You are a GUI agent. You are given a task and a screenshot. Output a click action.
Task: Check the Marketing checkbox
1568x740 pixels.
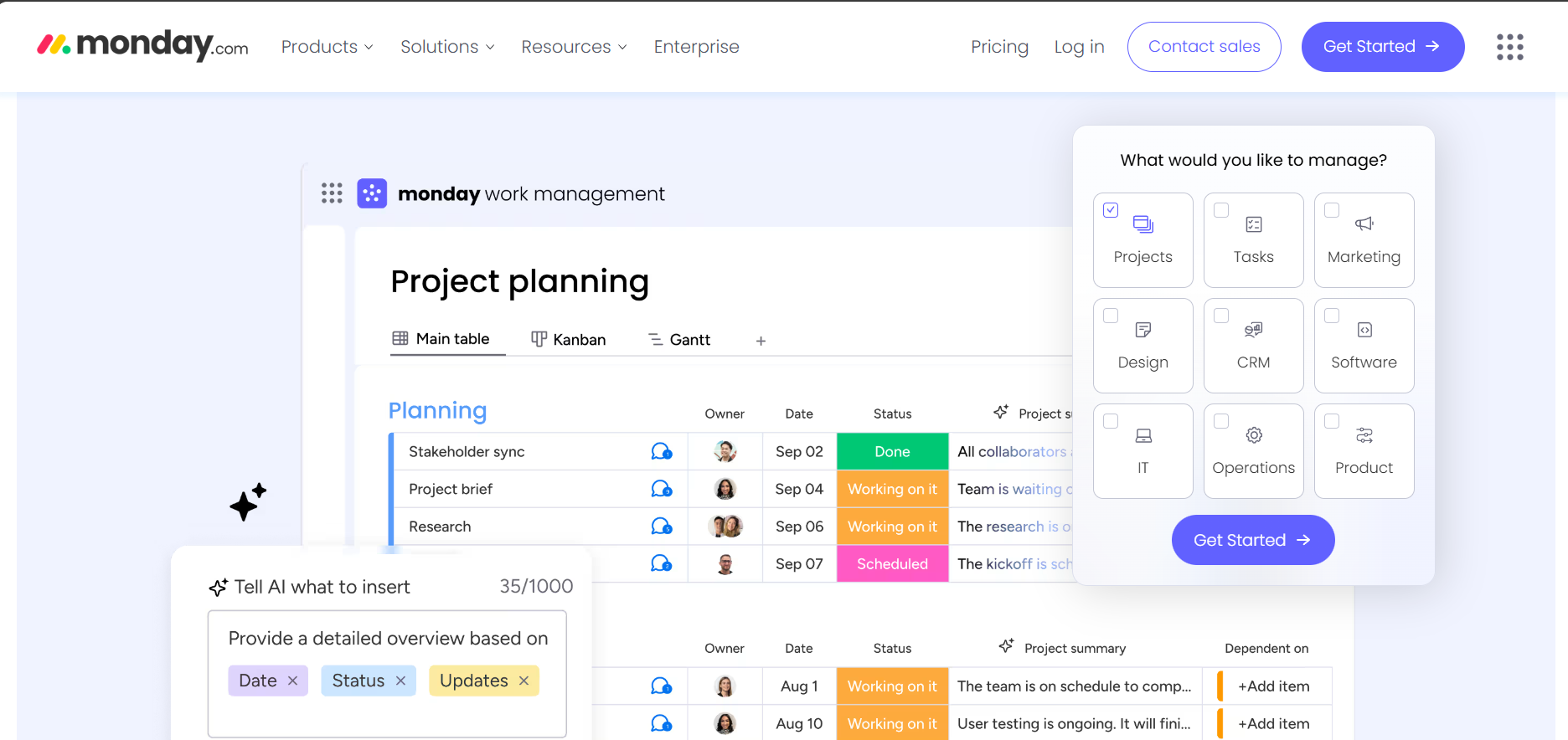[x=1332, y=210]
